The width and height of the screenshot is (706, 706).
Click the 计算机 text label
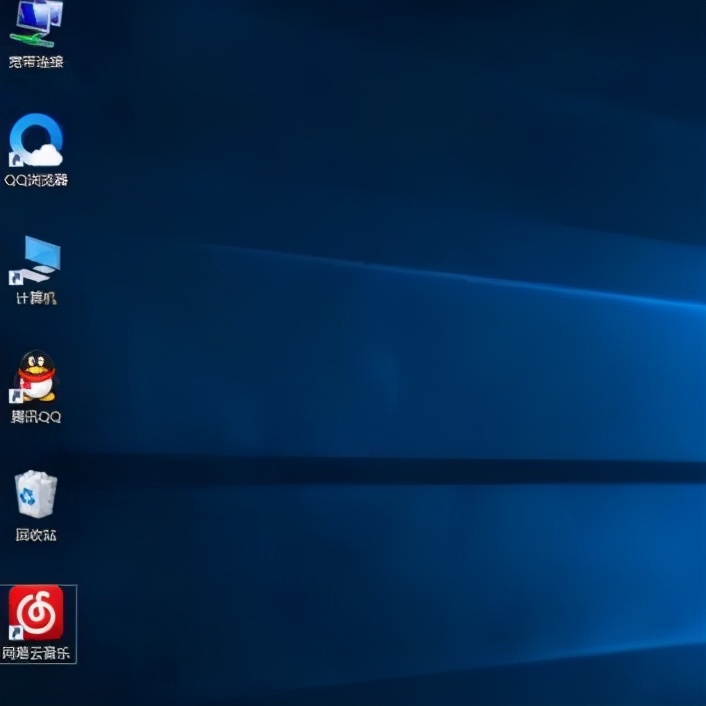(36, 299)
